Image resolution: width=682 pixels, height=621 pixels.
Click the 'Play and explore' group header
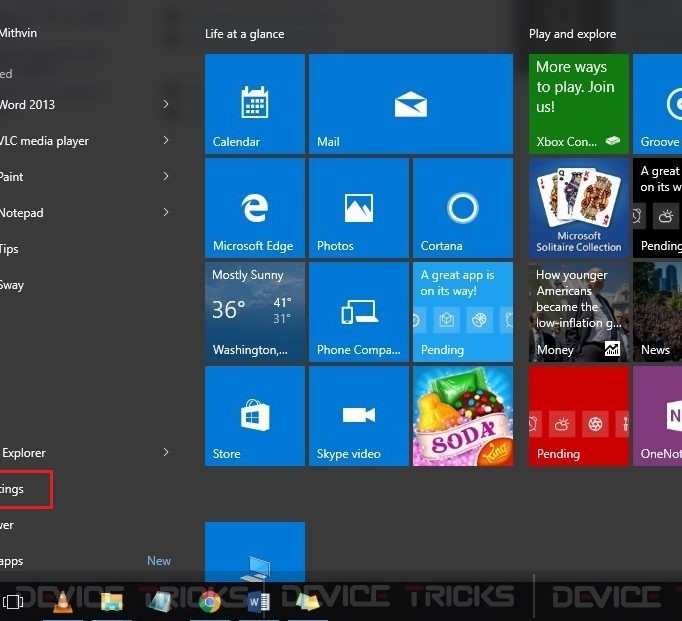pos(572,34)
